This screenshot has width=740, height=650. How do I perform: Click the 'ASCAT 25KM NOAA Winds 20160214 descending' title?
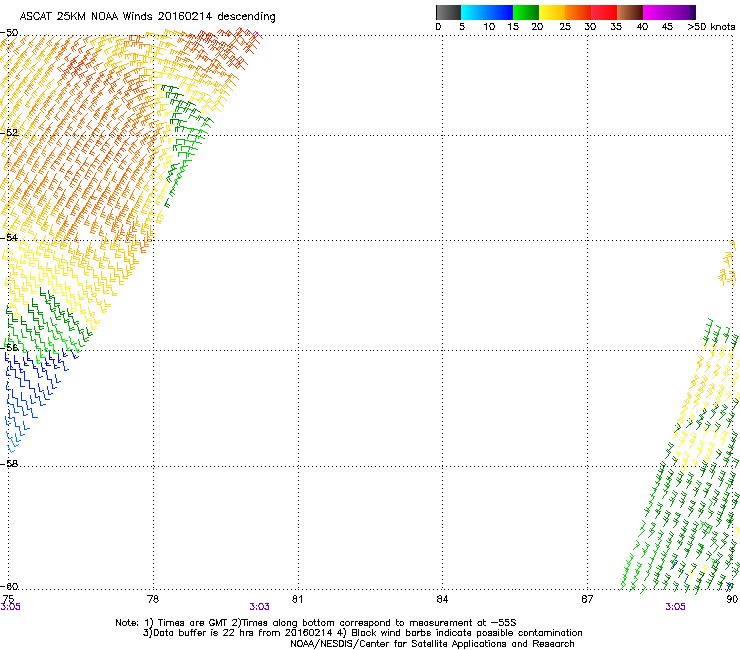click(147, 17)
